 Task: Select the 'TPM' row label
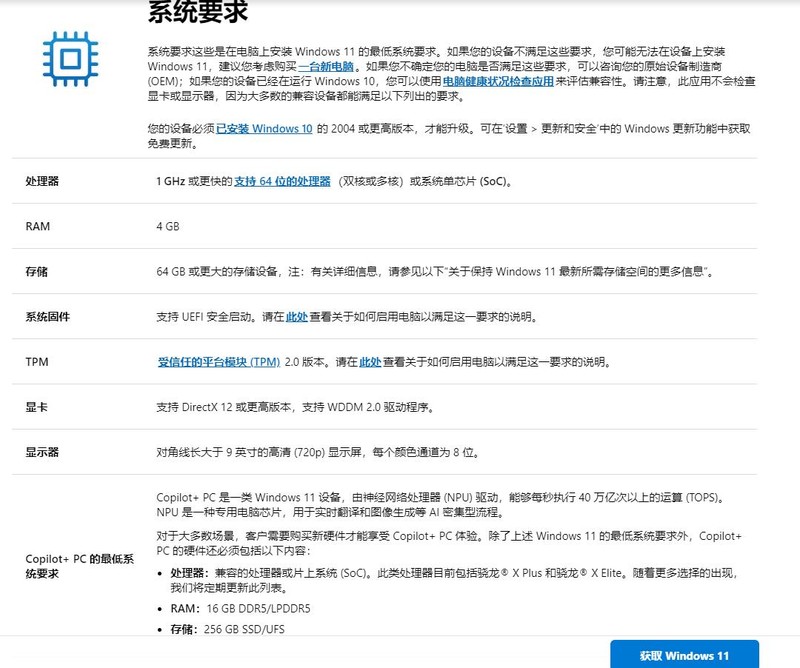tap(37, 362)
